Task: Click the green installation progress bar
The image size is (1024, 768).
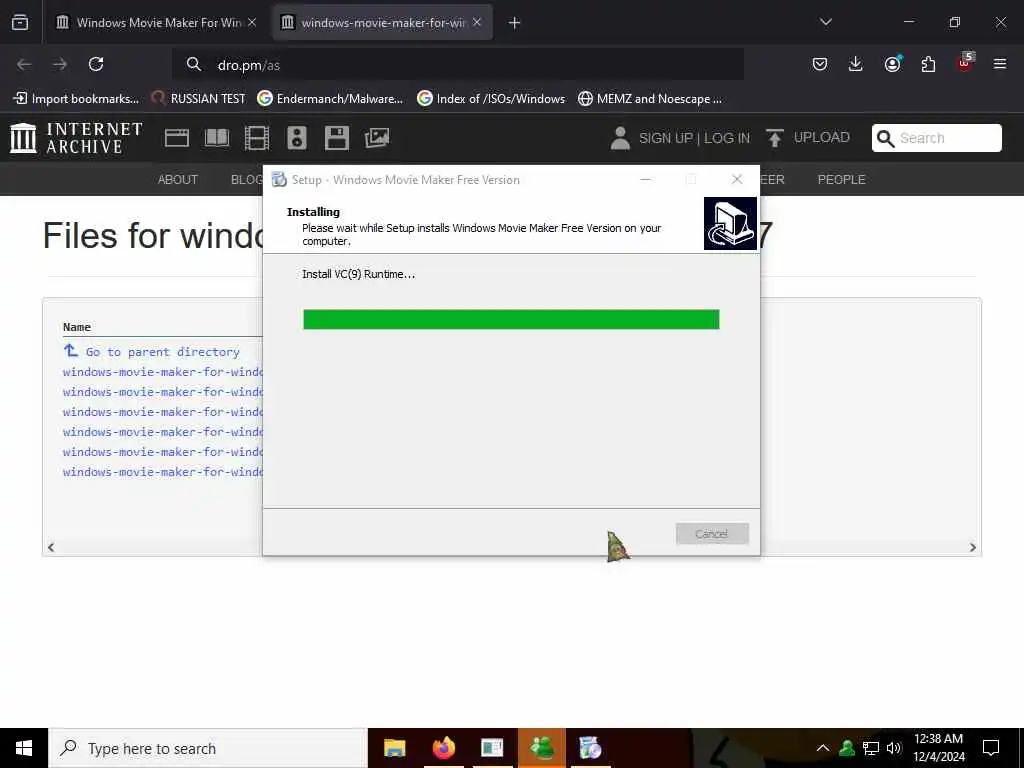Action: pos(511,319)
